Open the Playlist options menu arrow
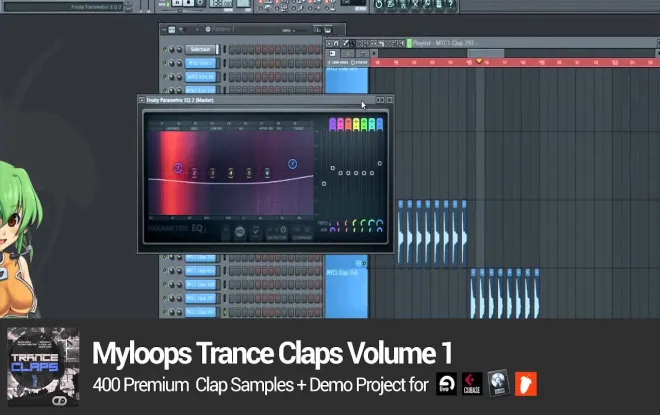This screenshot has width=660, height=415. point(329,43)
